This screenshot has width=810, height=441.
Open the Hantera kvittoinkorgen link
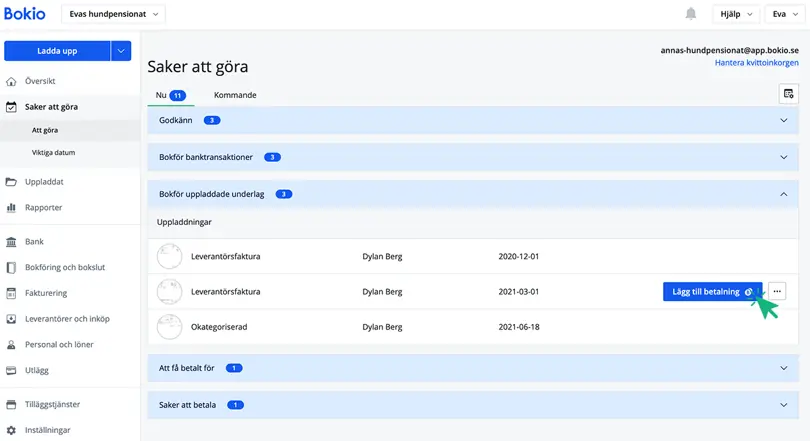(756, 62)
